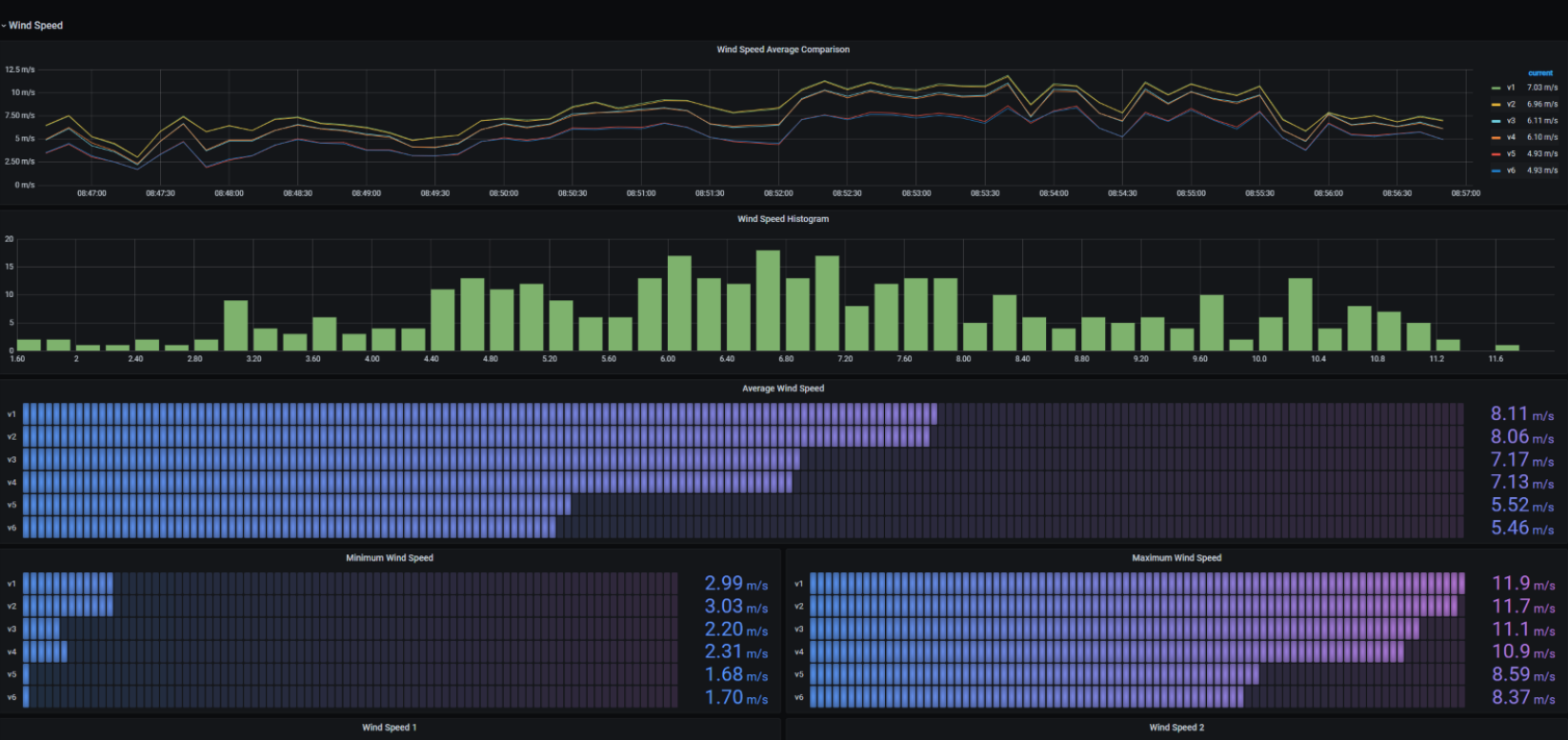Toggle the v1 series in the chart legend

[1511, 88]
